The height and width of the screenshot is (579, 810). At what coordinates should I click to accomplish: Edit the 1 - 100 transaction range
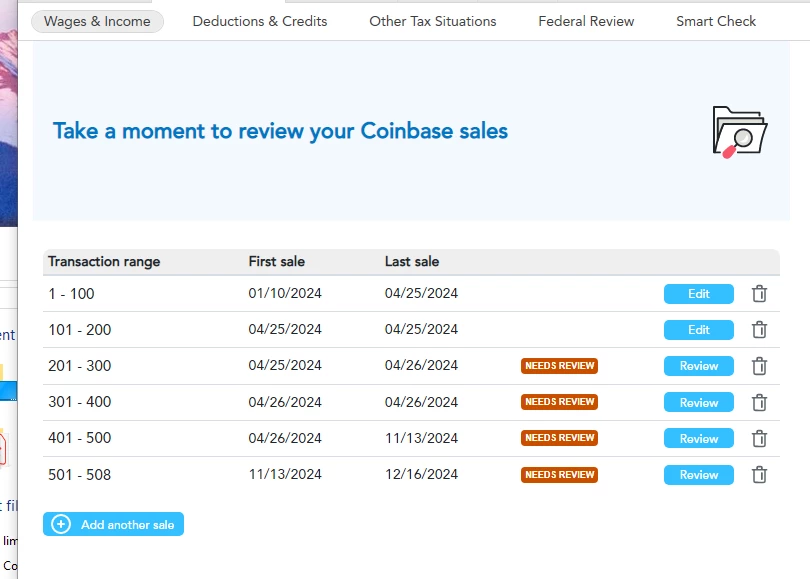[x=698, y=294]
